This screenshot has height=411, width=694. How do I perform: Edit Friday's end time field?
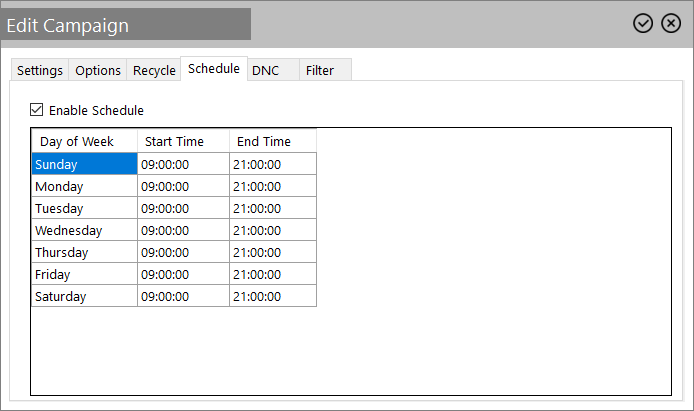click(x=272, y=274)
